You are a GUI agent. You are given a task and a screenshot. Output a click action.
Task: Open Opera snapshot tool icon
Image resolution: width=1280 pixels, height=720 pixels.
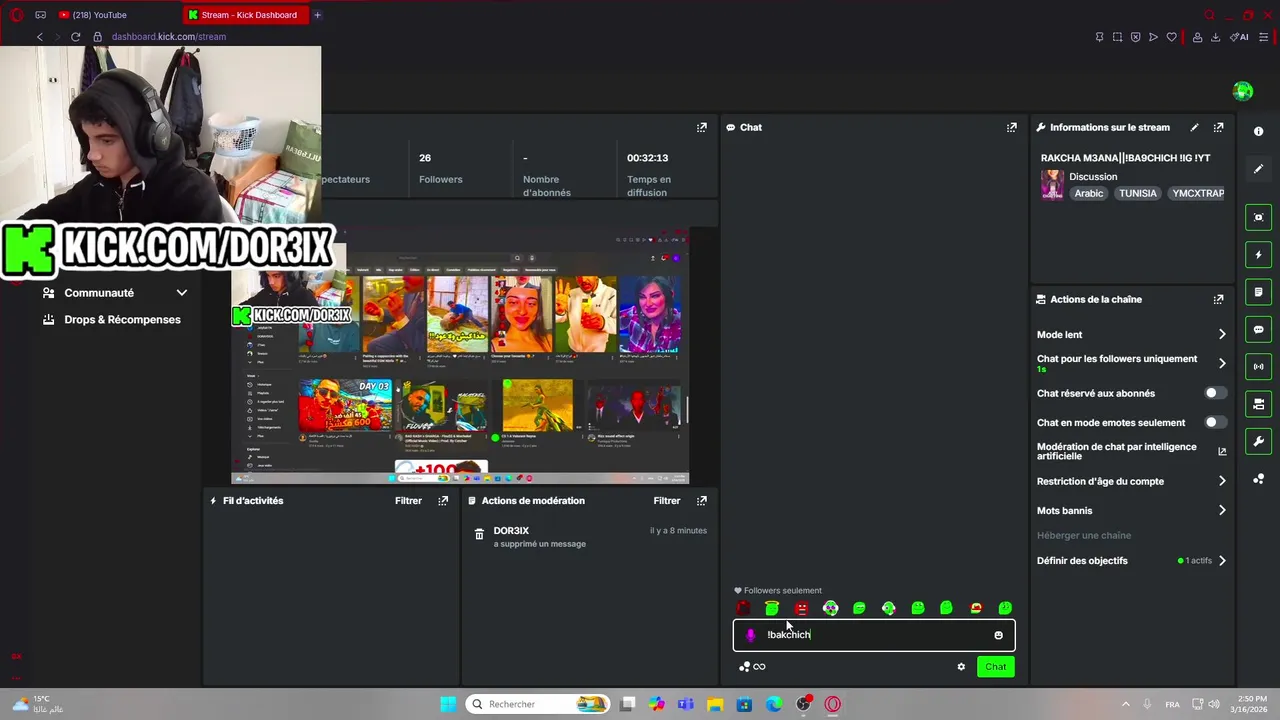click(x=1117, y=37)
